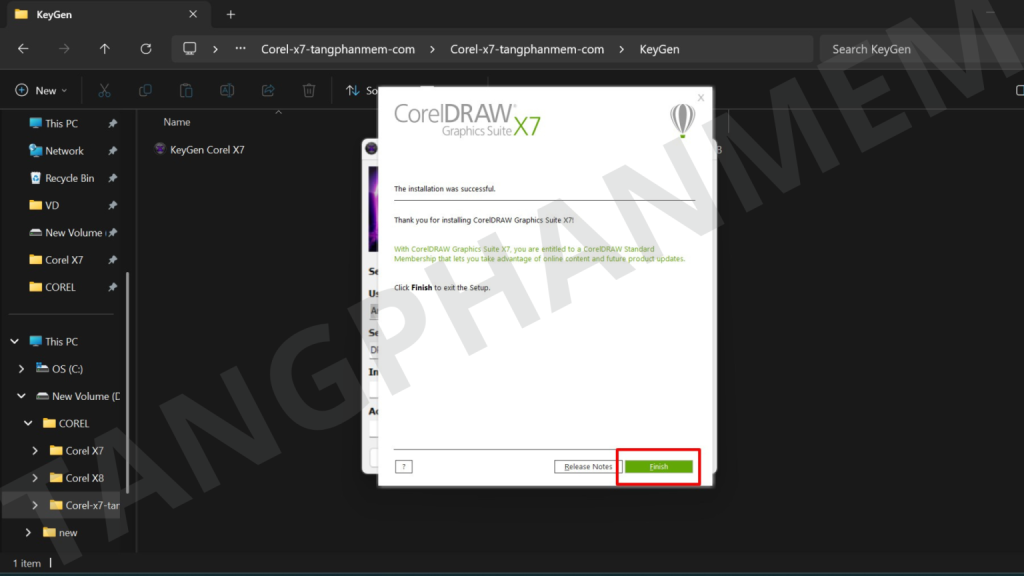Expand the OS (C:) drive tree node
1024x576 pixels.
point(22,369)
